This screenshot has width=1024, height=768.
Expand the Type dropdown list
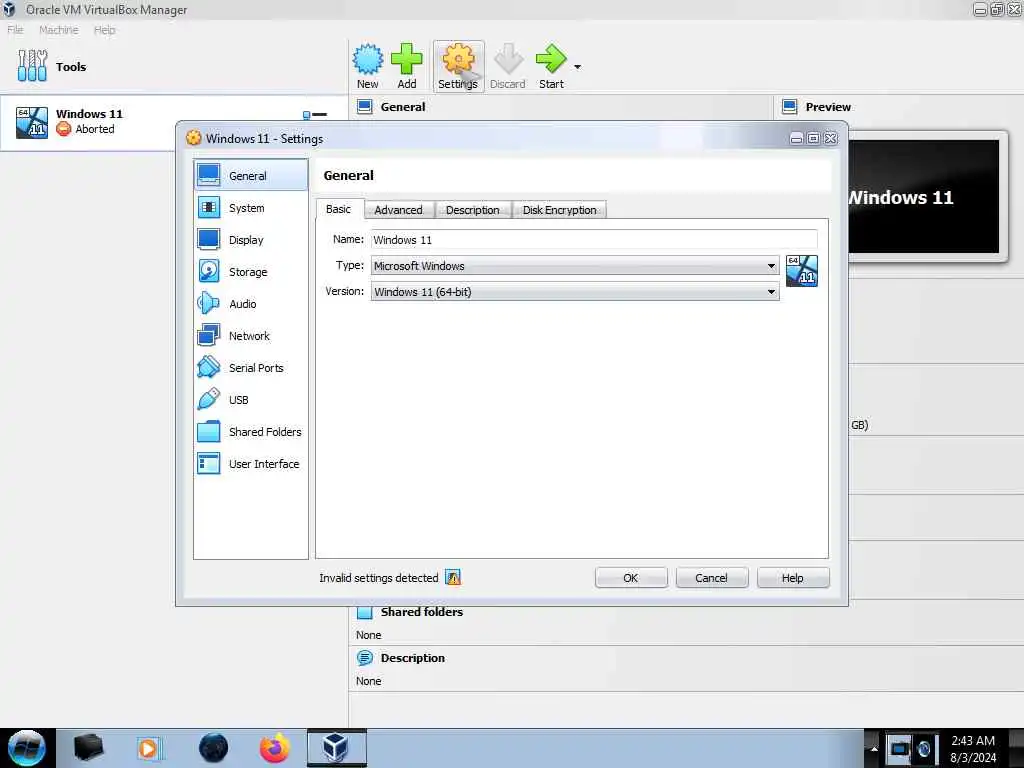coord(771,266)
